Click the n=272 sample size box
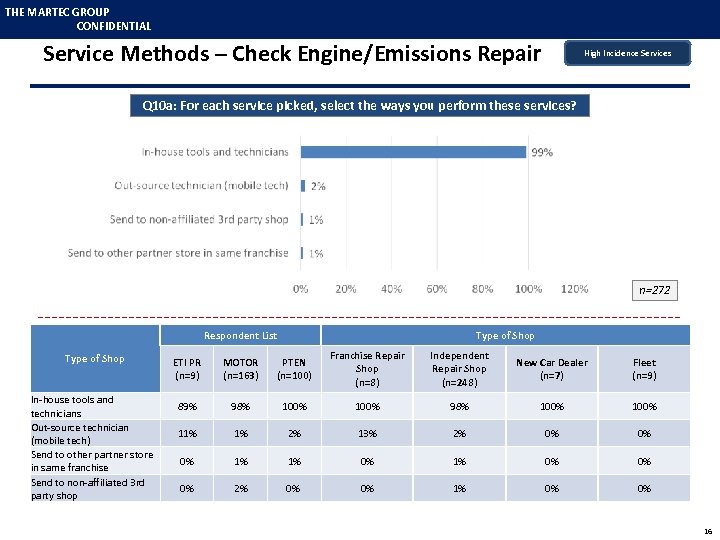 tap(655, 290)
